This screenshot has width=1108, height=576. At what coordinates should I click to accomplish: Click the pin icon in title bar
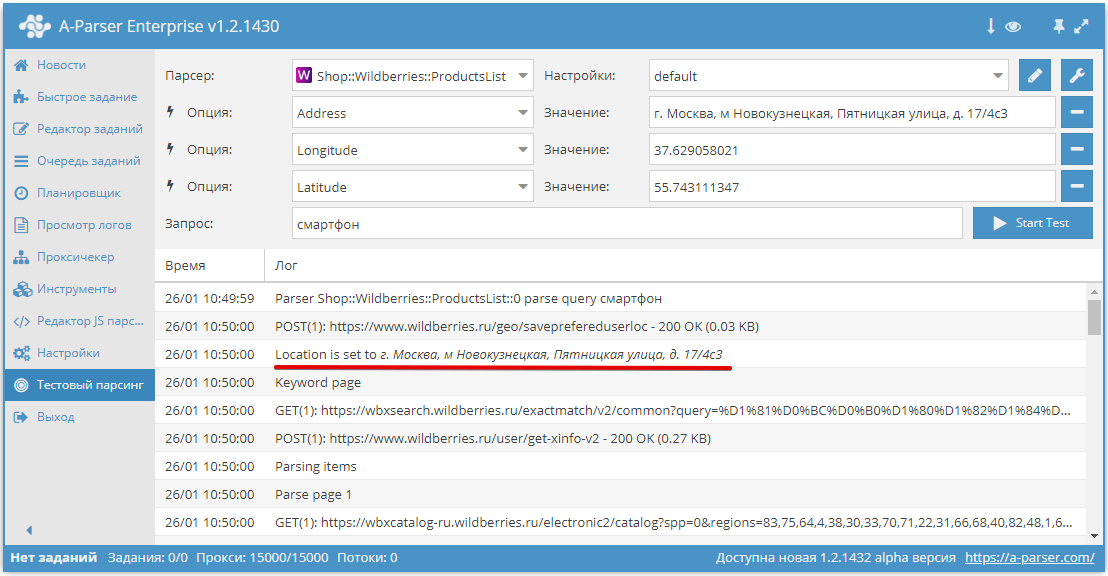pos(1059,26)
